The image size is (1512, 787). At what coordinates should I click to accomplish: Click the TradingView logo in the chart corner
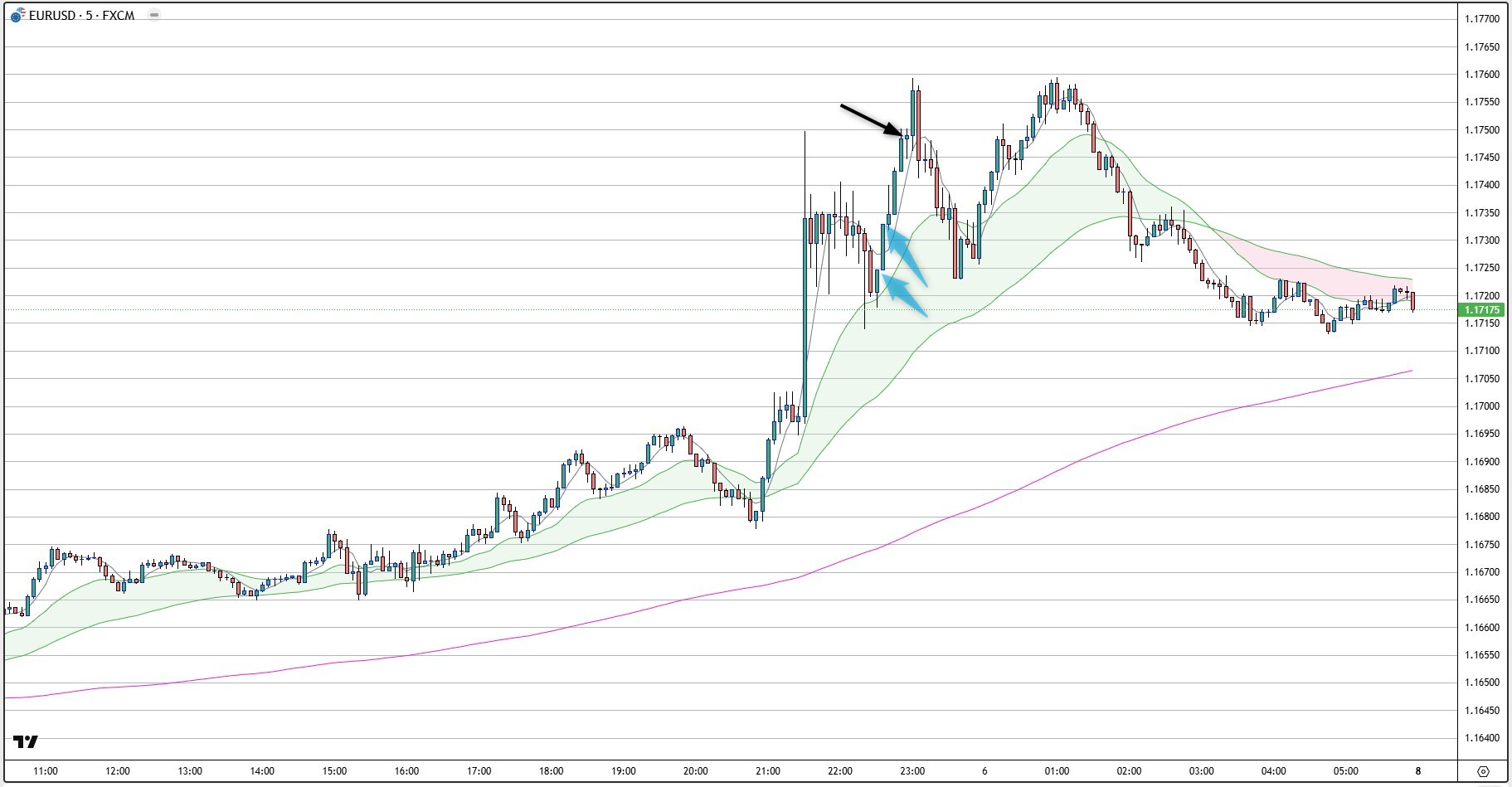click(x=26, y=741)
